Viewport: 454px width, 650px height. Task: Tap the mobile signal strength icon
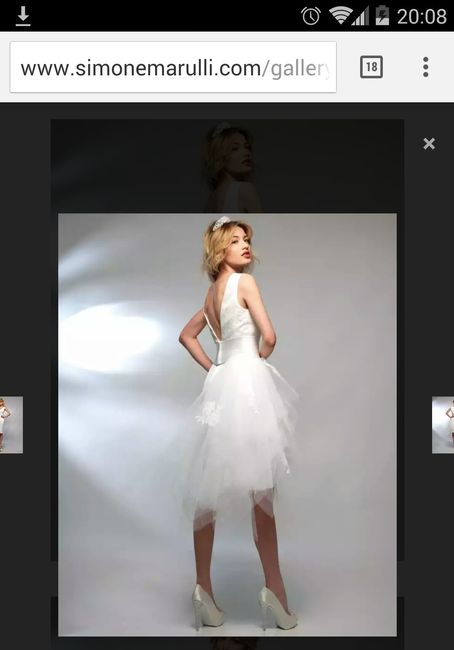pos(360,17)
